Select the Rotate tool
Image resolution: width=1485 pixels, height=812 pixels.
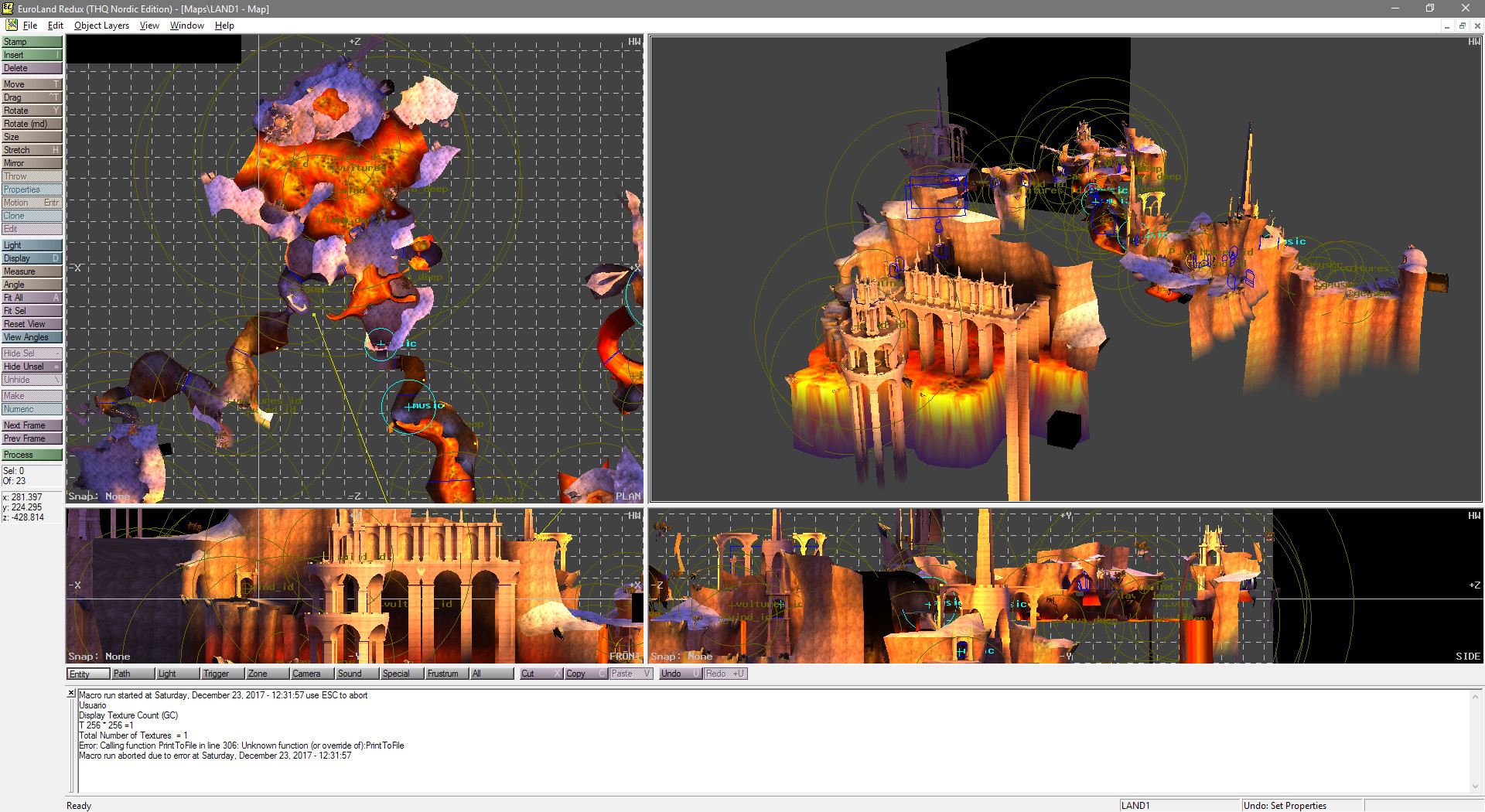(x=31, y=110)
